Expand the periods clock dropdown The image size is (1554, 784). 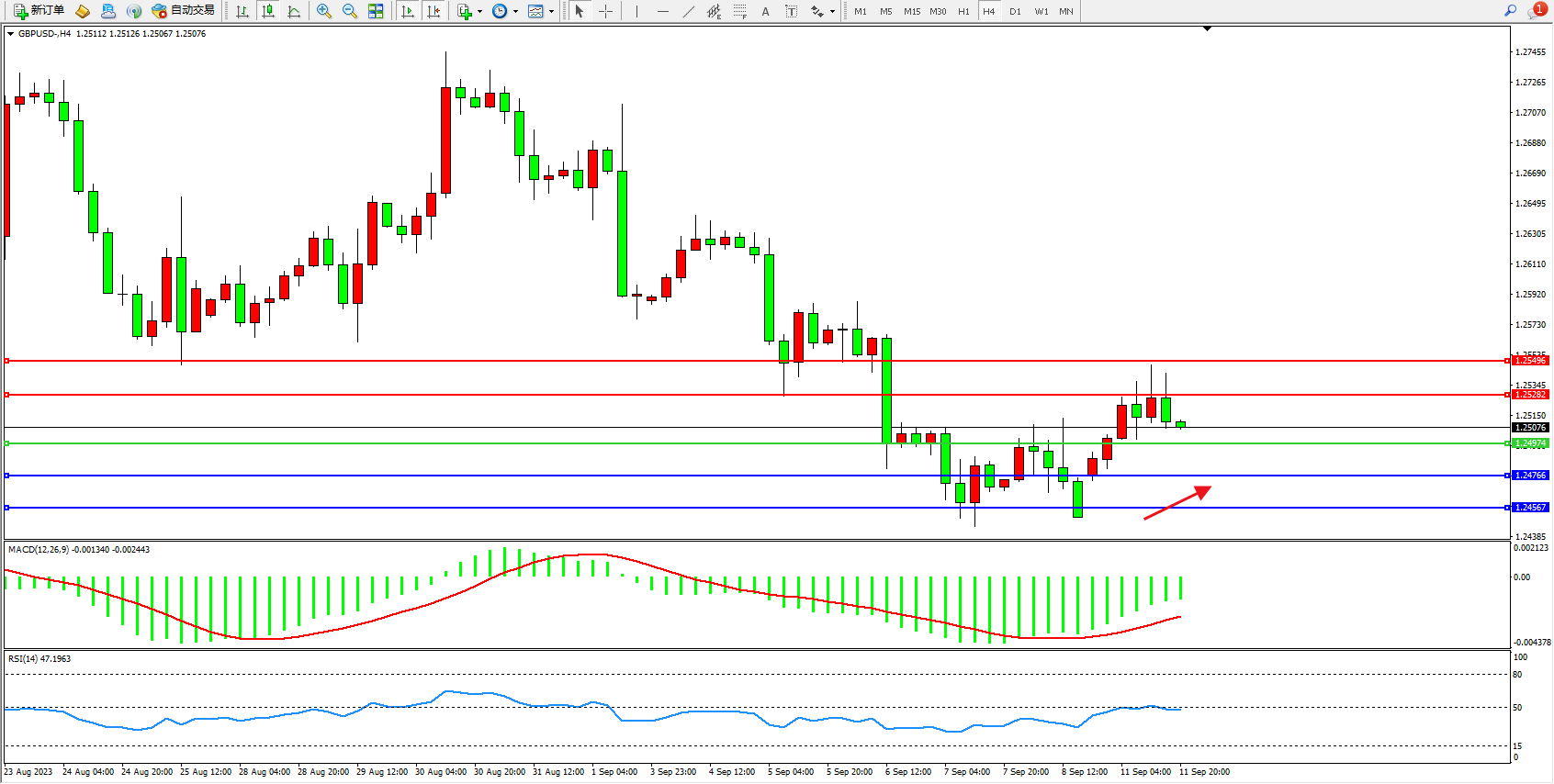point(515,12)
